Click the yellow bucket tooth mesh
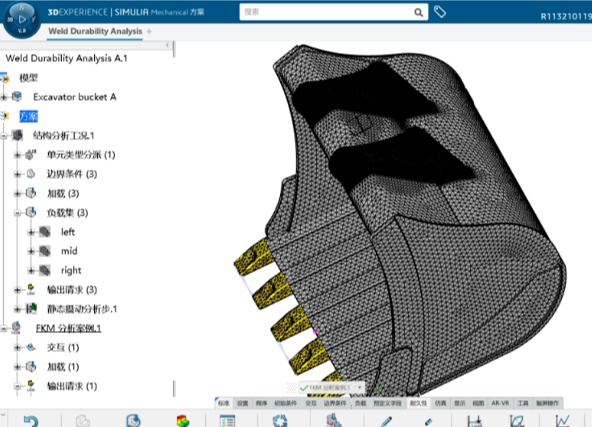The image size is (592, 427). pyautogui.click(x=255, y=257)
